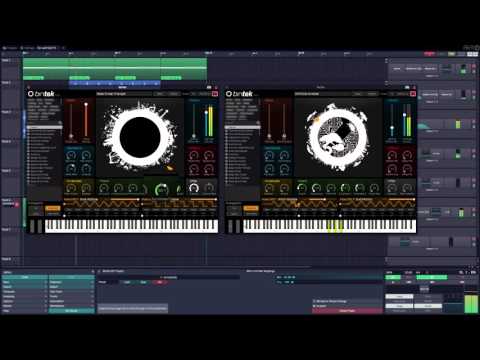The image size is (480, 360).
Task: Select the blue MIDI clip on Track 2
Action: coord(115,83)
